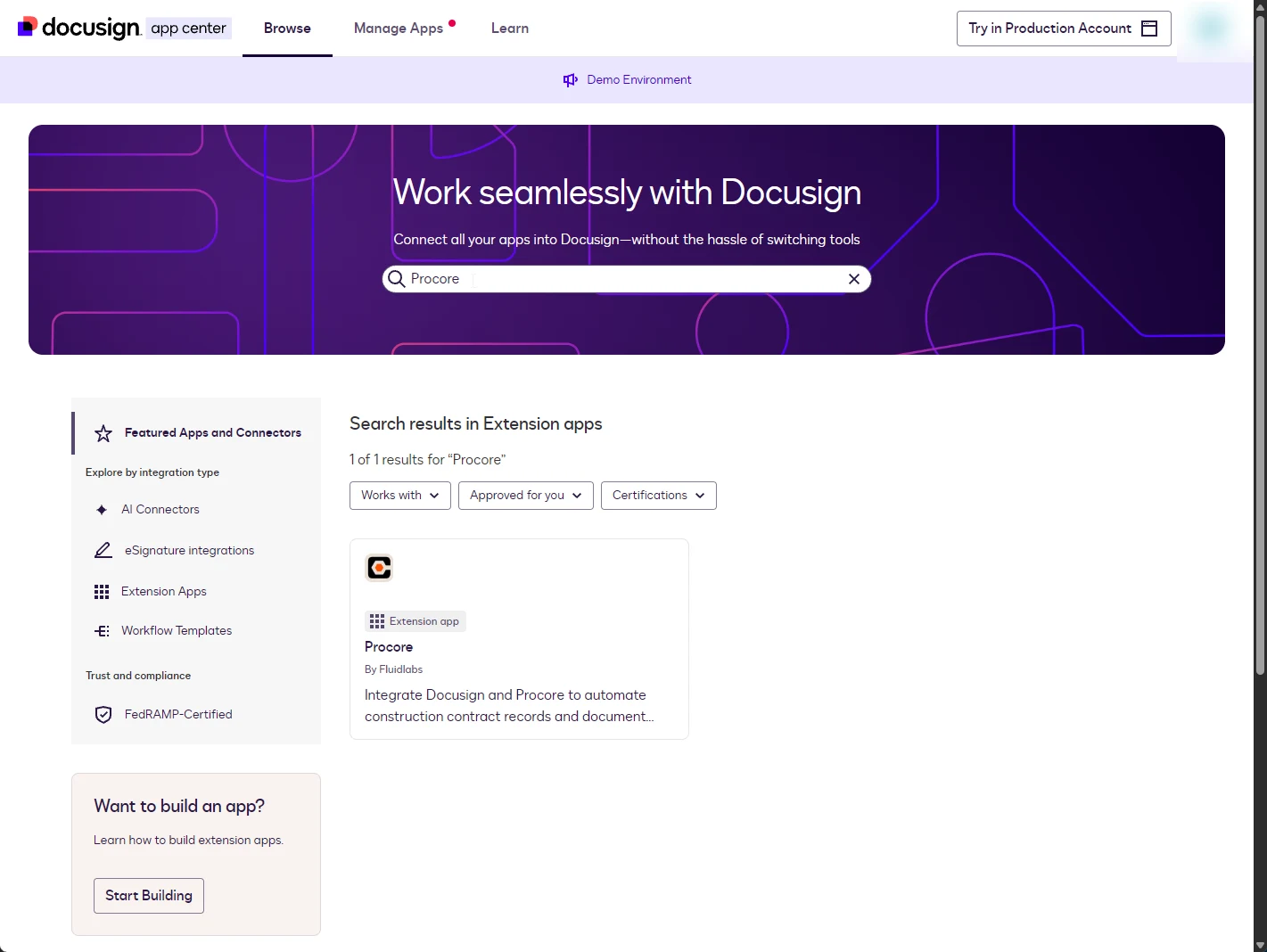Click the Try in Production Account button
This screenshot has height=952, width=1267.
[x=1064, y=29]
